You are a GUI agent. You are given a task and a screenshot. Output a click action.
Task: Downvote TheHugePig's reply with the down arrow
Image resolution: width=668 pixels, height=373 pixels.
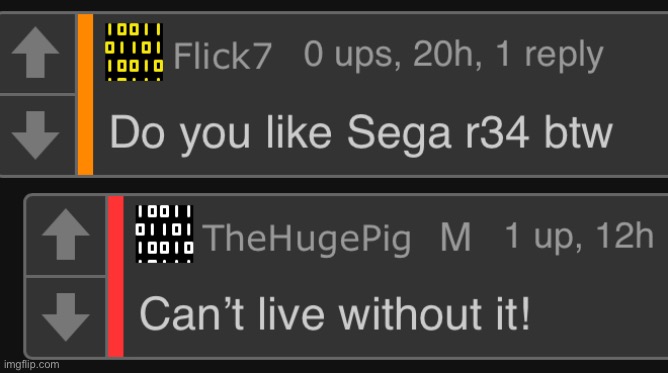coord(66,317)
